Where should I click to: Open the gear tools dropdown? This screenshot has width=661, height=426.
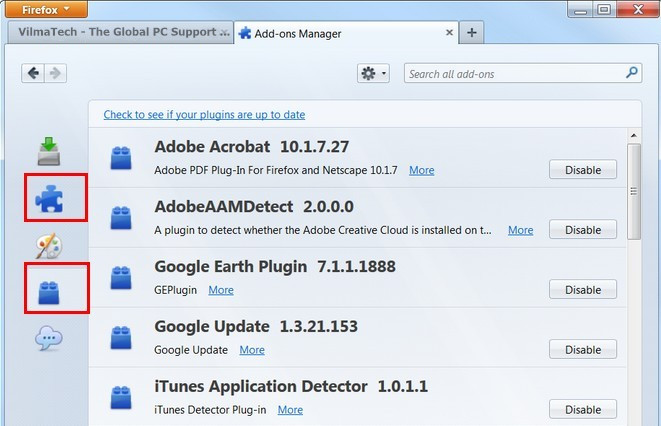(373, 73)
